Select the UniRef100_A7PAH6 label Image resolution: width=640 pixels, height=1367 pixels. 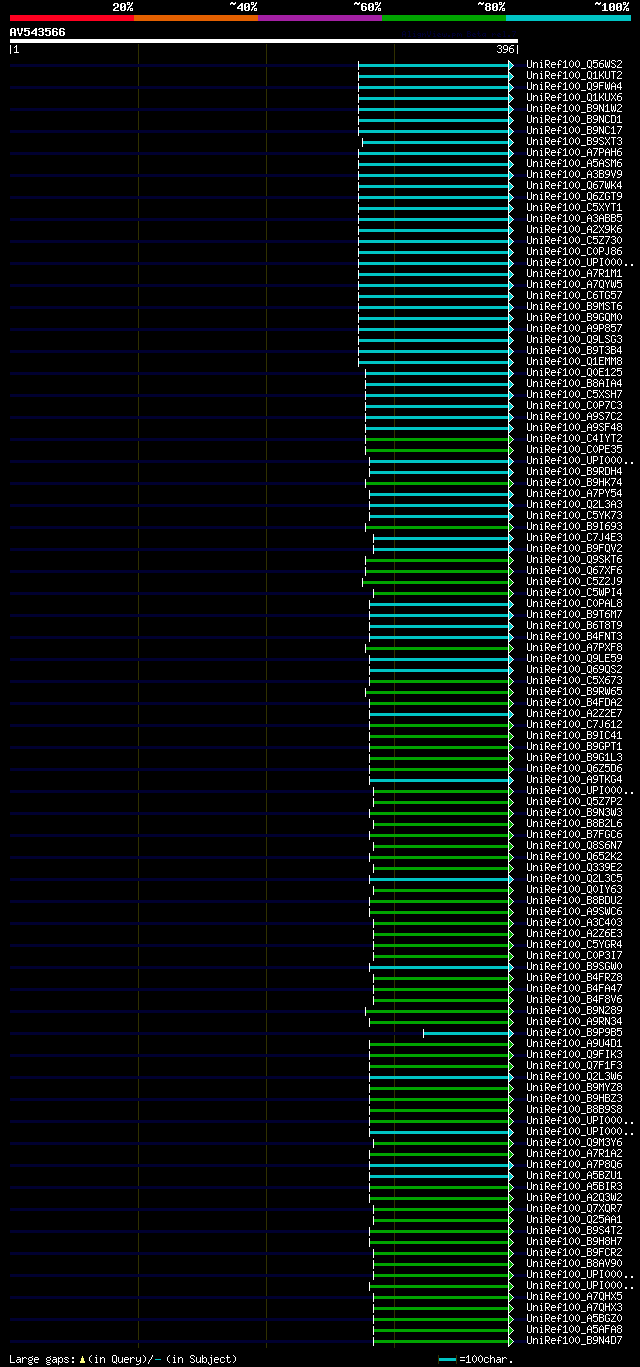[x=574, y=152]
